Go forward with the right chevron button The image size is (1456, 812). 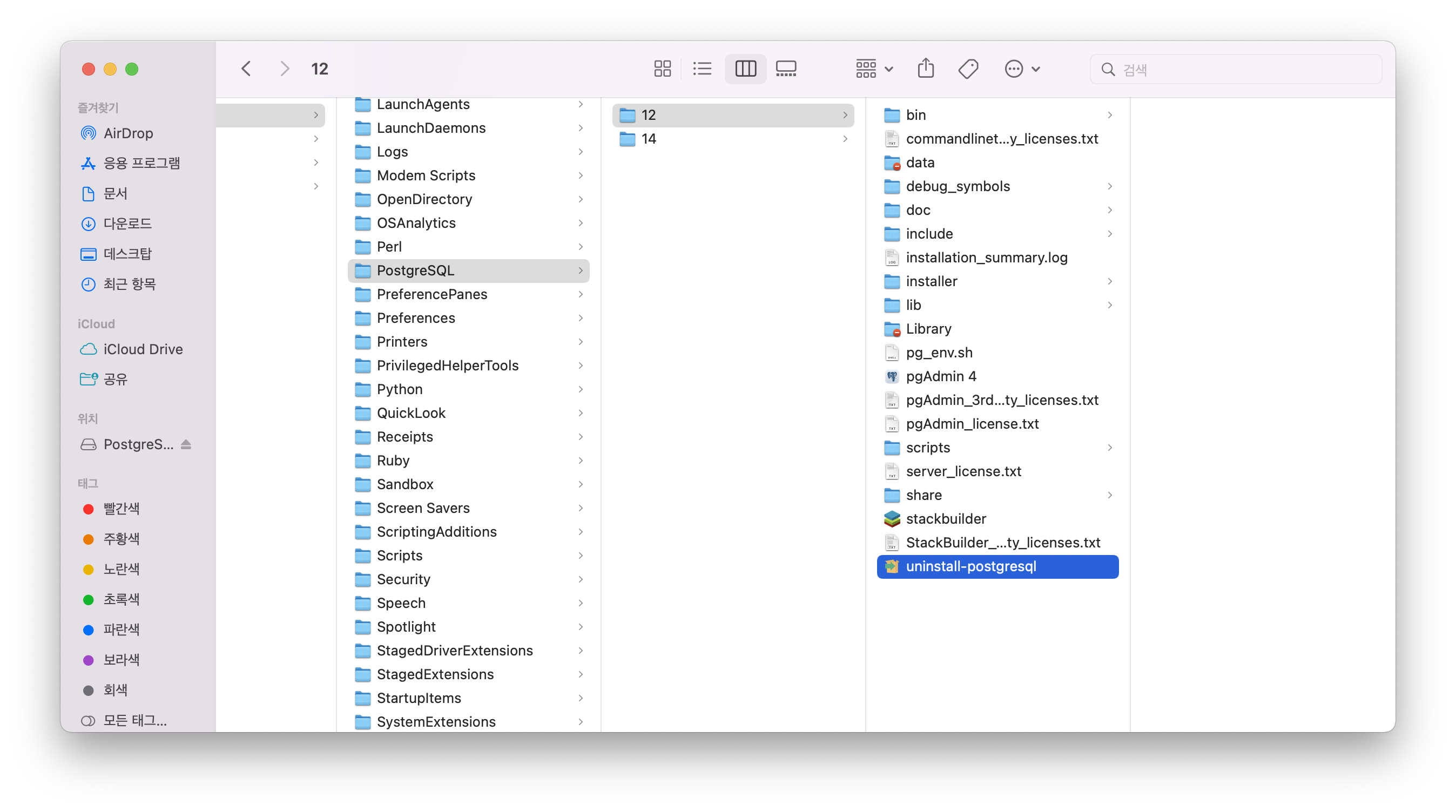coord(284,69)
